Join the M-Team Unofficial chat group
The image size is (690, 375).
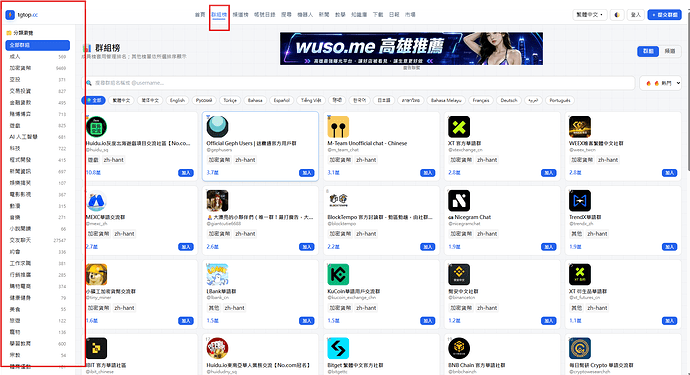pos(428,173)
